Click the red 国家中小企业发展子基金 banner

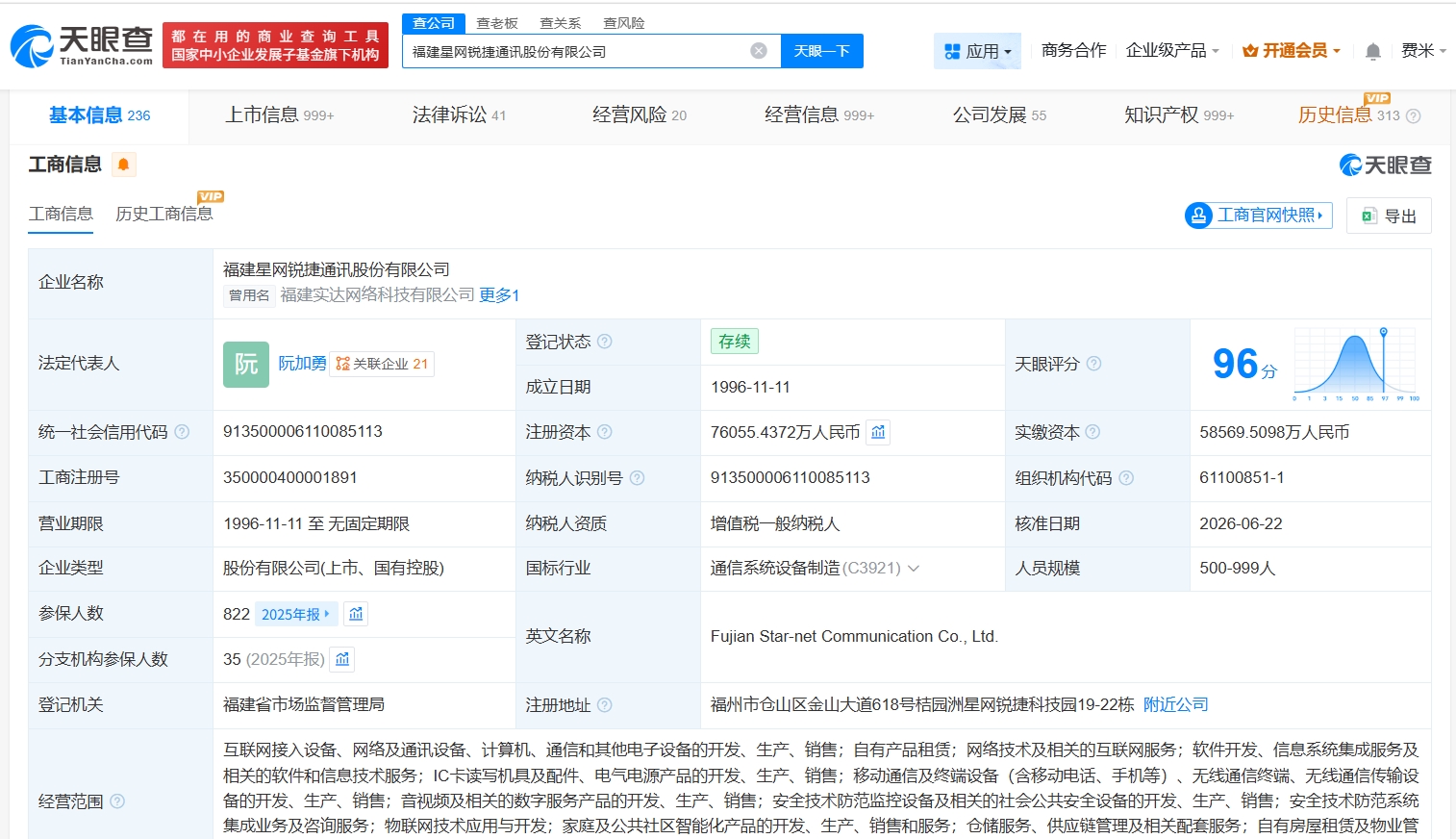(x=275, y=45)
